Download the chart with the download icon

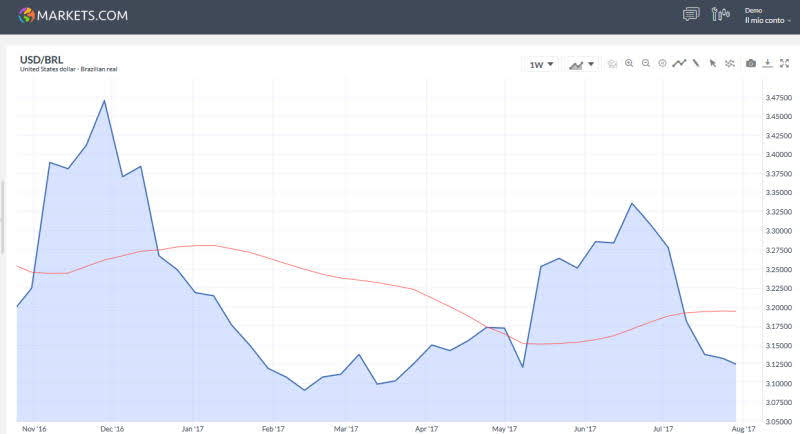(768, 63)
